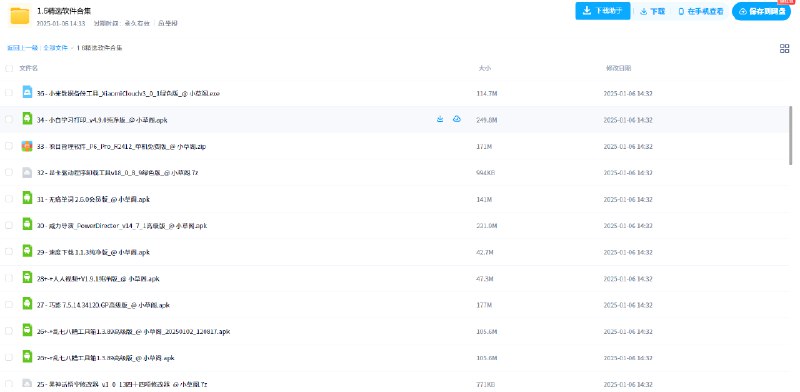
Task: Click the 7z file icon of item 32
Action: click(27, 173)
